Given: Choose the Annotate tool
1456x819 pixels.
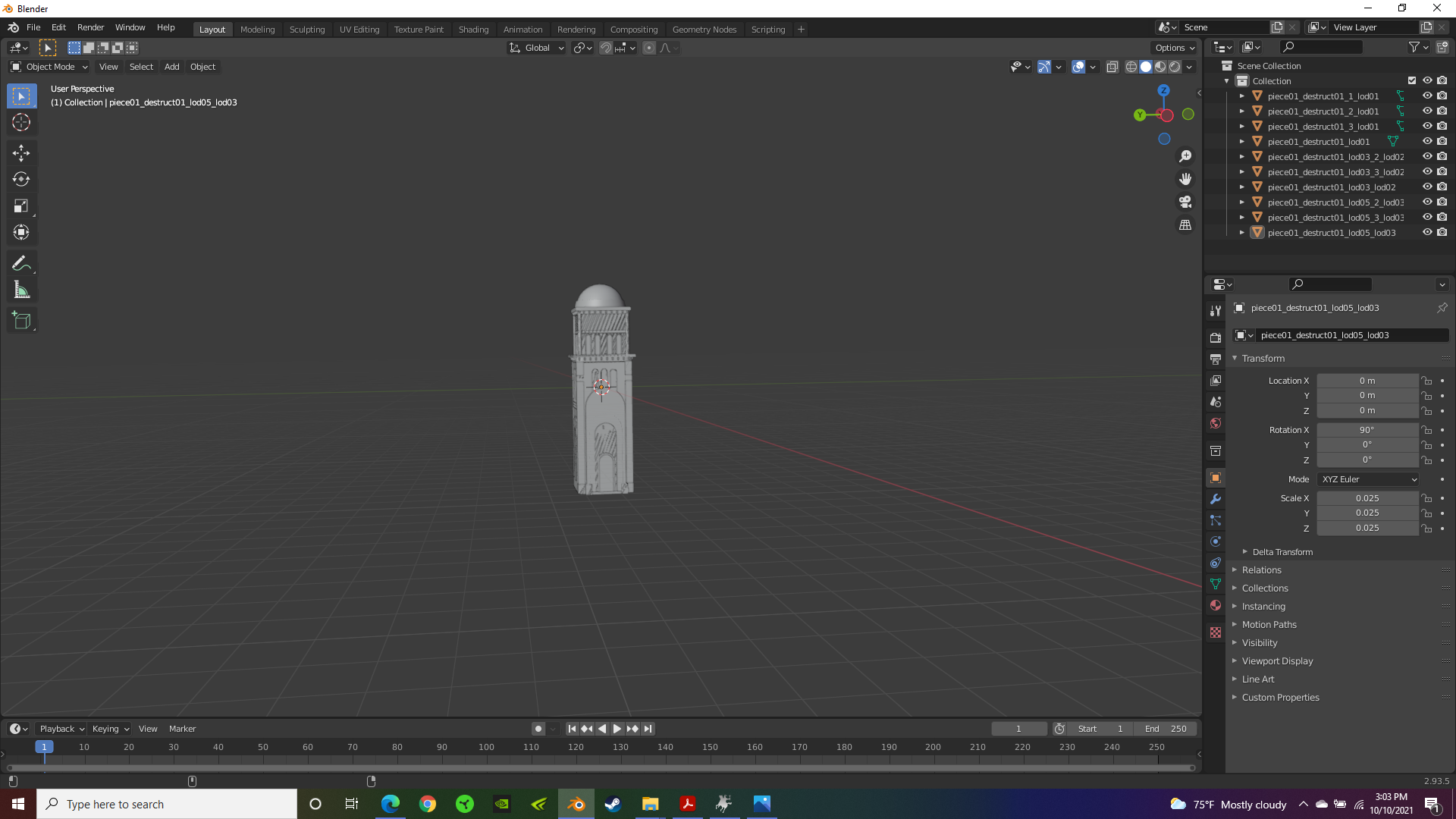Looking at the screenshot, I should pos(21,264).
